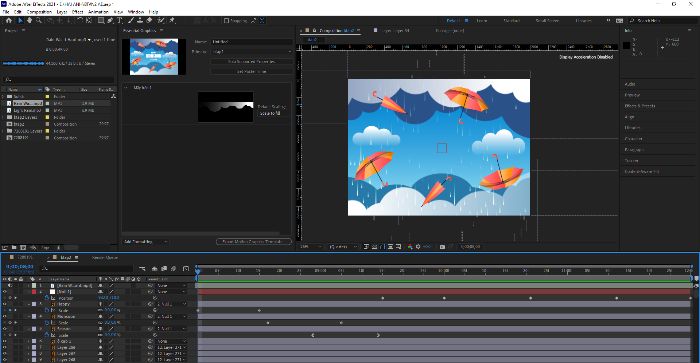Select the Rectangle shape tool
Viewport: 700px width, 363px height.
pyautogui.click(x=101, y=21)
